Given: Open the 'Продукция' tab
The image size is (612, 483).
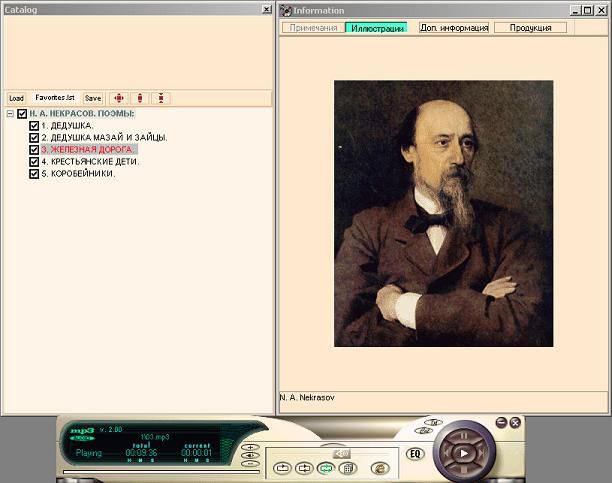Looking at the screenshot, I should tap(529, 27).
